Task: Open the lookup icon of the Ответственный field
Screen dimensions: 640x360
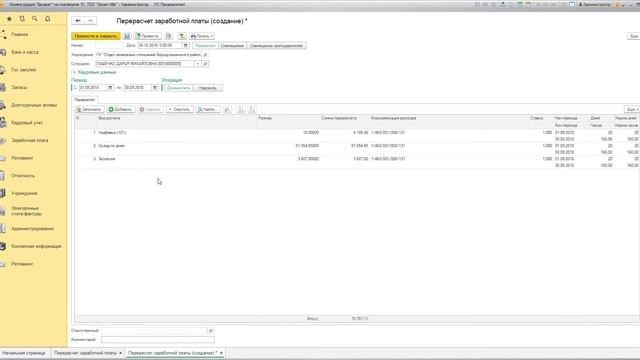Action: 211,331
